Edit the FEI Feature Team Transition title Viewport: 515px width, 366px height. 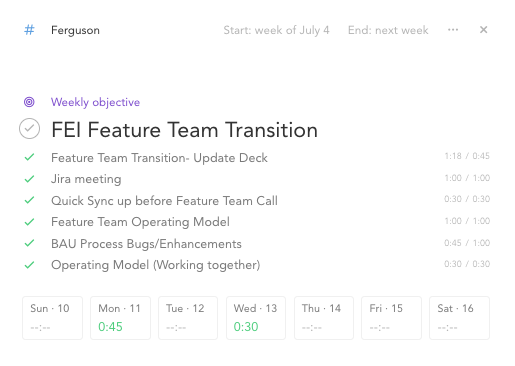click(184, 130)
